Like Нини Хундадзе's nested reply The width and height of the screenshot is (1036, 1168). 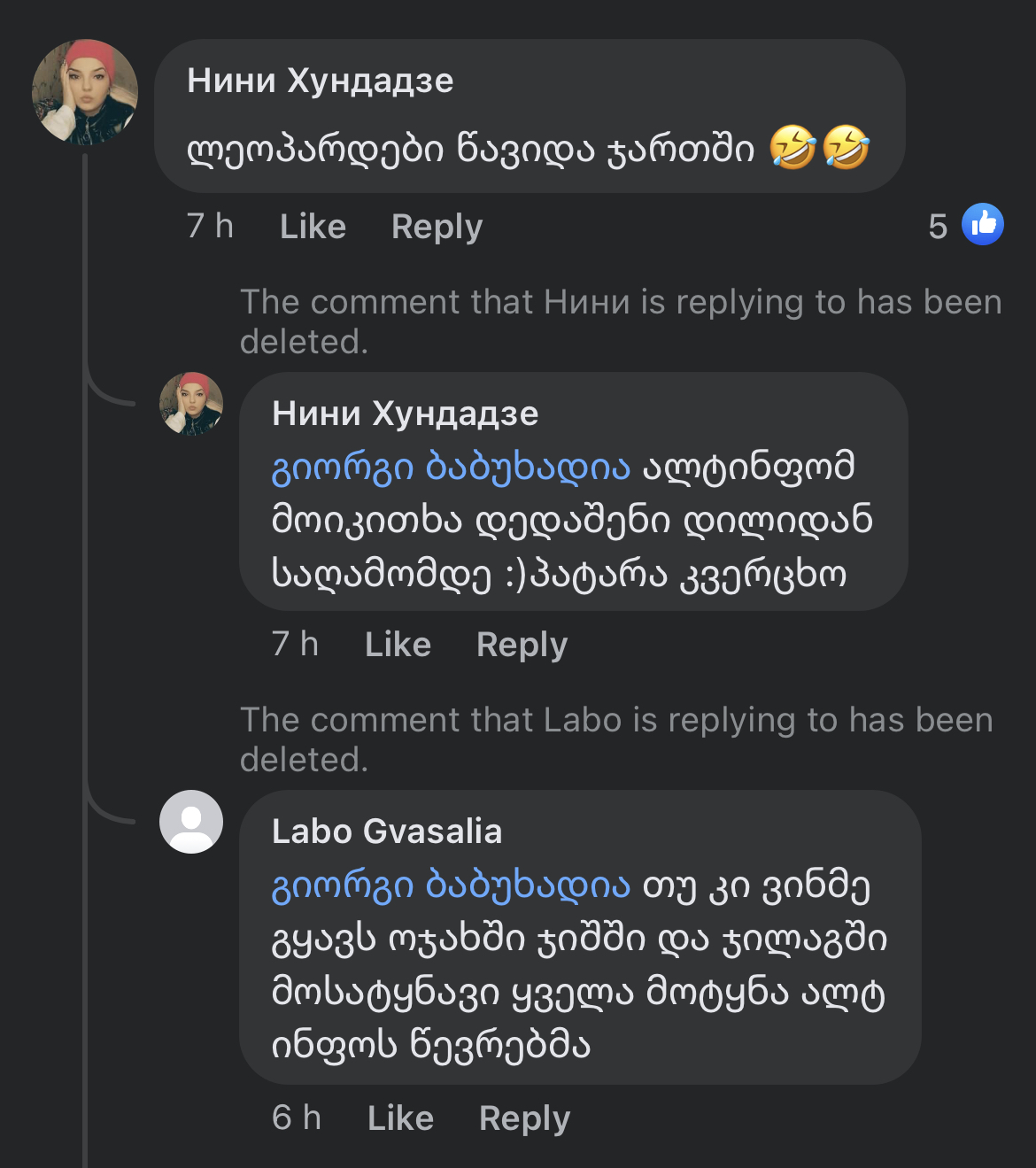pyautogui.click(x=398, y=645)
